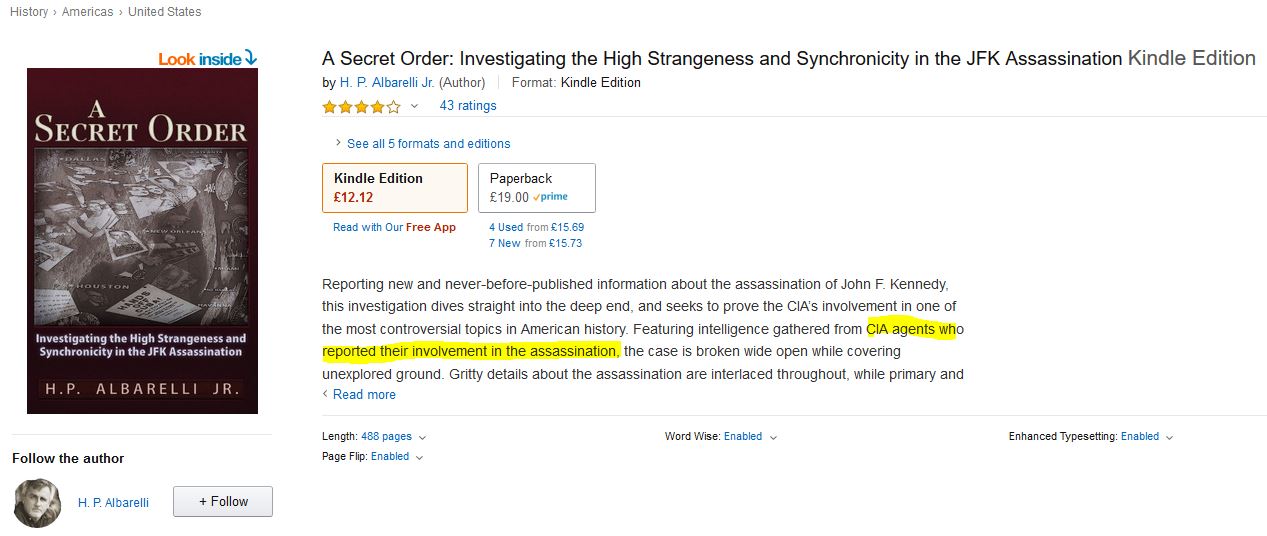Click the Look inside arrow icon
The height and width of the screenshot is (536, 1267).
[x=250, y=59]
